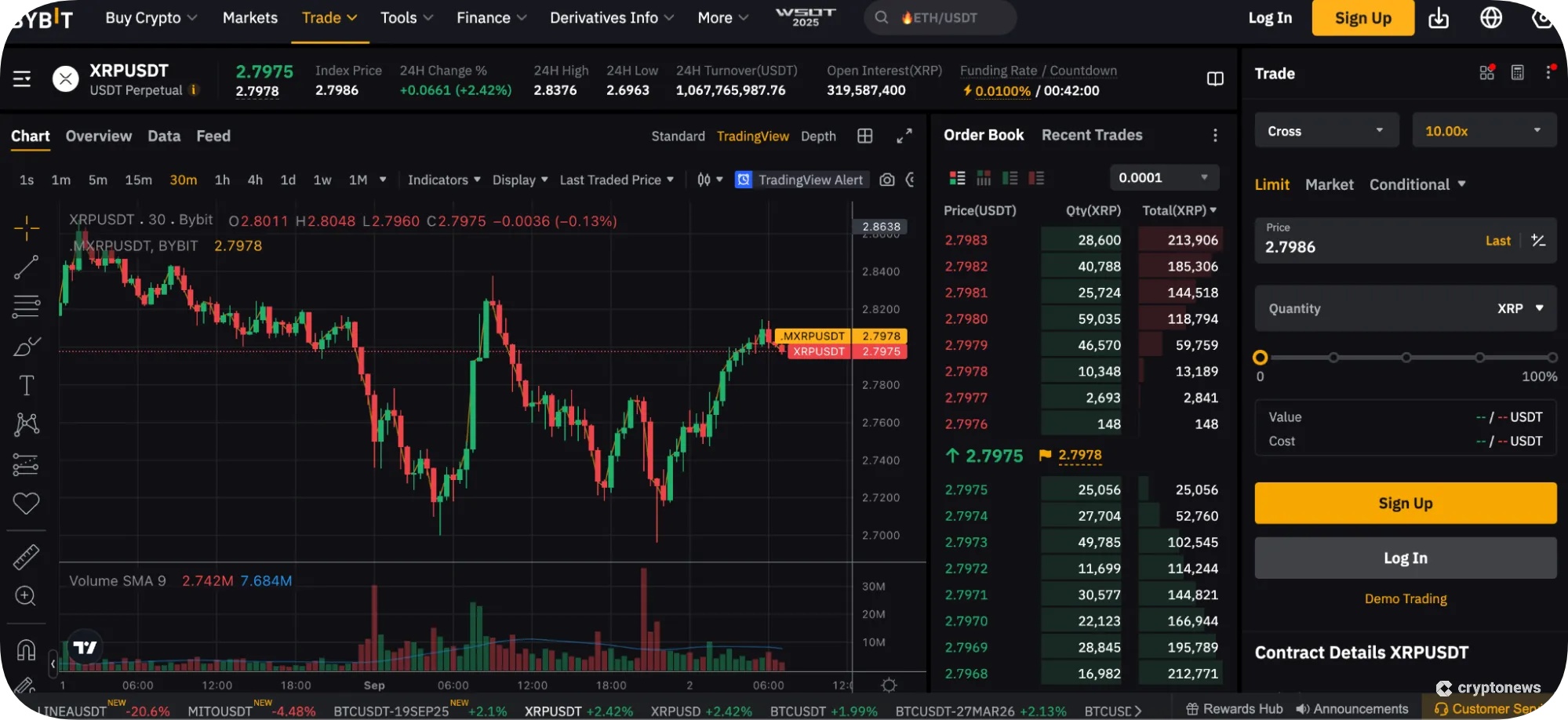Toggle TradingView Alert on the chart
1568x720 pixels.
coord(801,180)
